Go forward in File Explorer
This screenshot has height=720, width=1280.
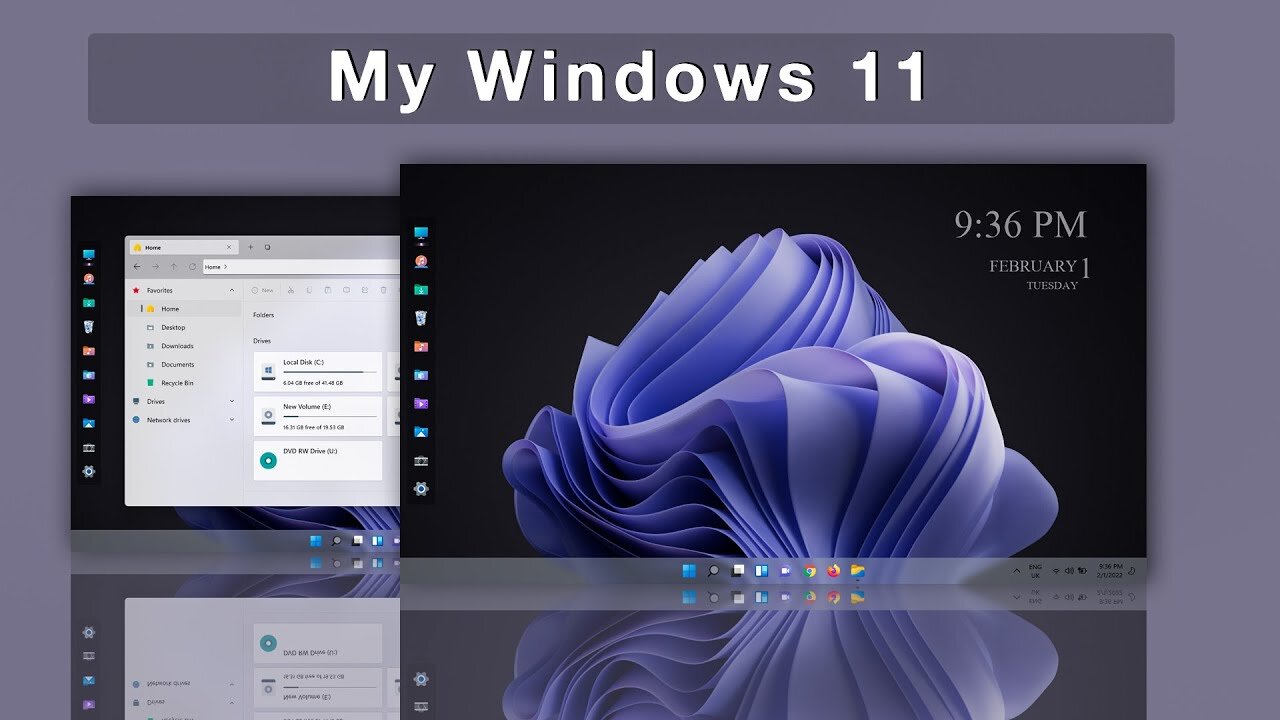[155, 267]
